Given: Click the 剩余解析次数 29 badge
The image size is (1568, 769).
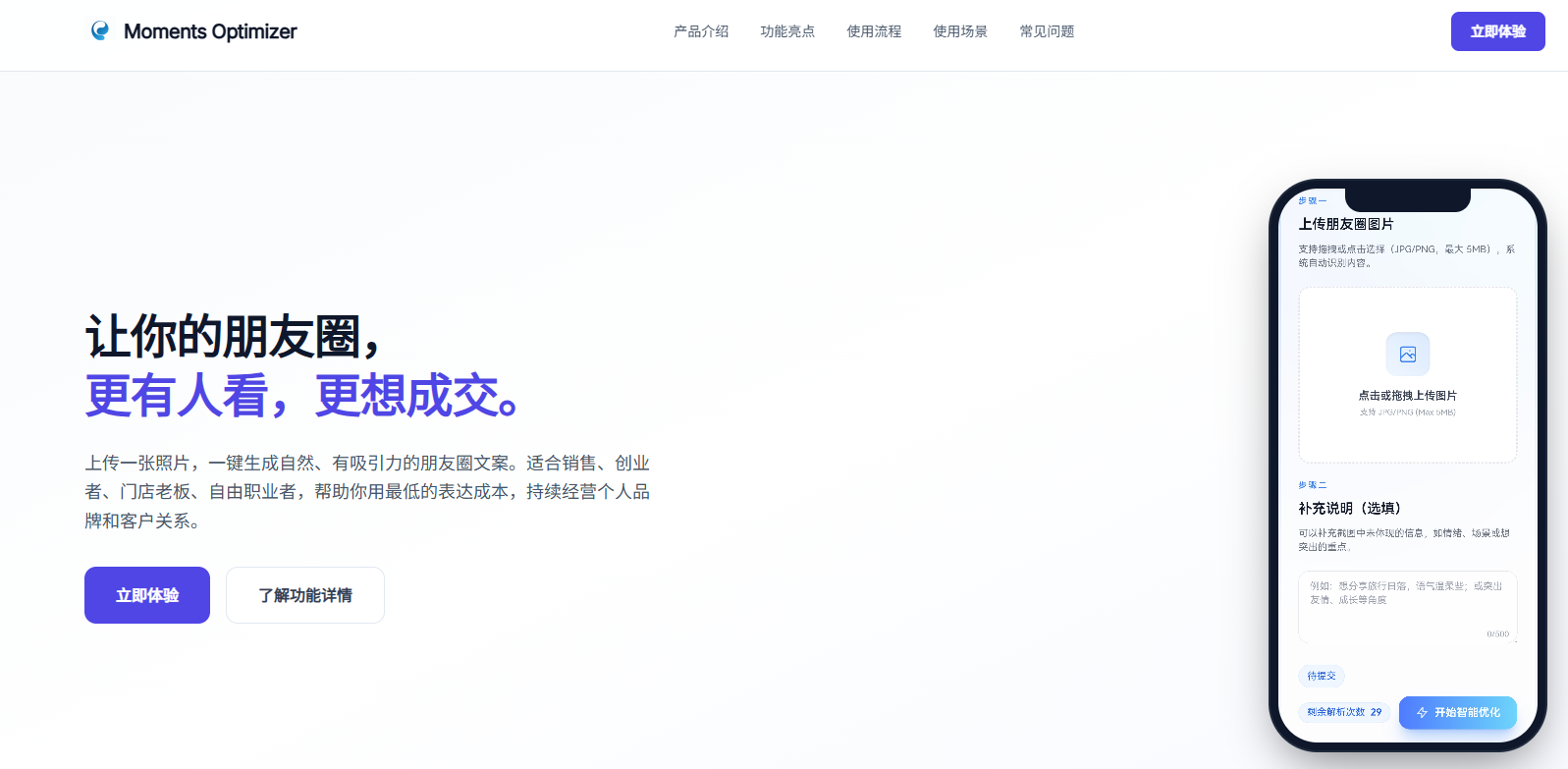Looking at the screenshot, I should coord(1344,712).
